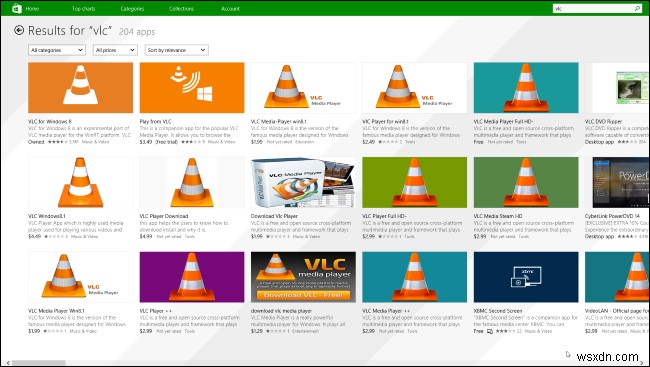Click 'Owned' label under VLC for Windows 8
The height and width of the screenshot is (367, 650).
pos(36,142)
